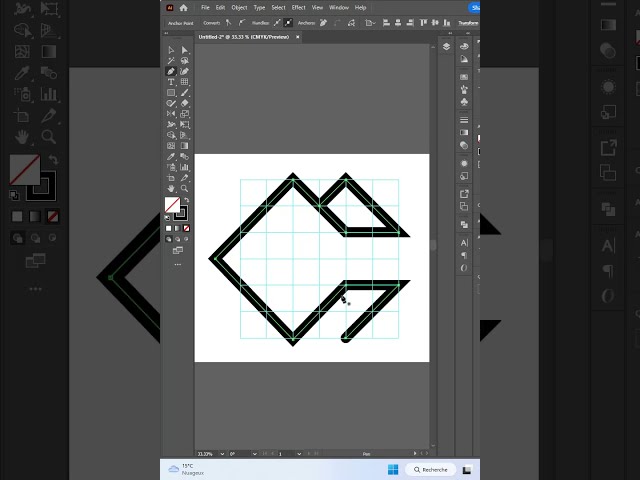Select the Perspective Grid tool
640x480 pixels.
point(184,135)
